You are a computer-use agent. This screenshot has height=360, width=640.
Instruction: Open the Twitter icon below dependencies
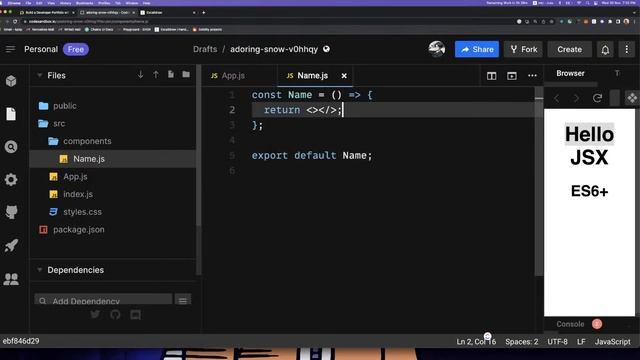(x=95, y=315)
